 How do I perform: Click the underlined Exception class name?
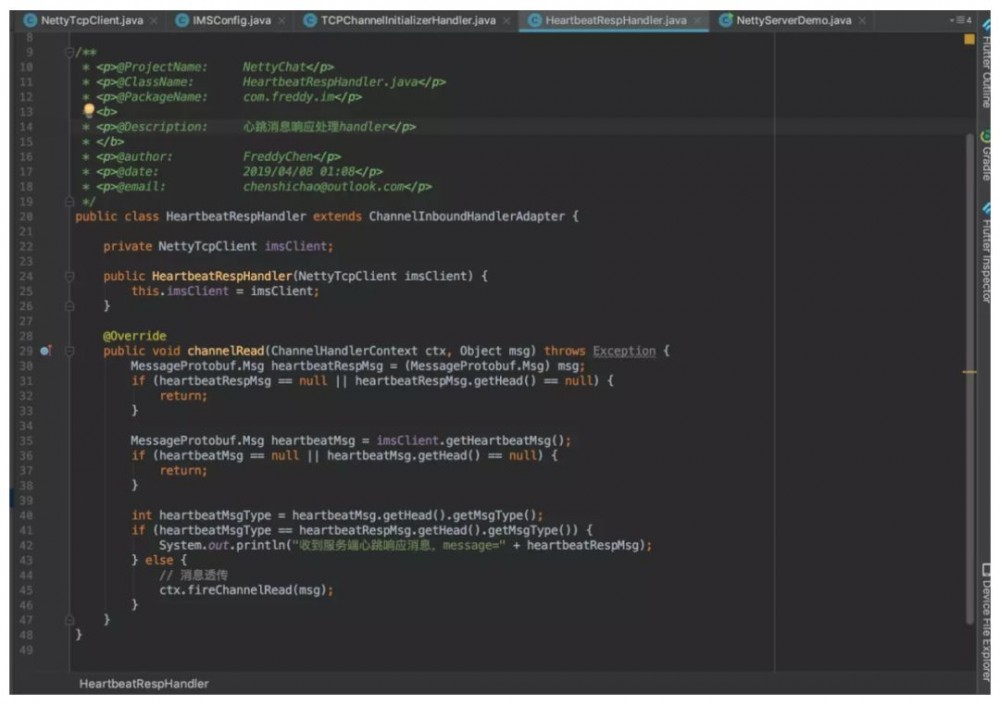624,351
